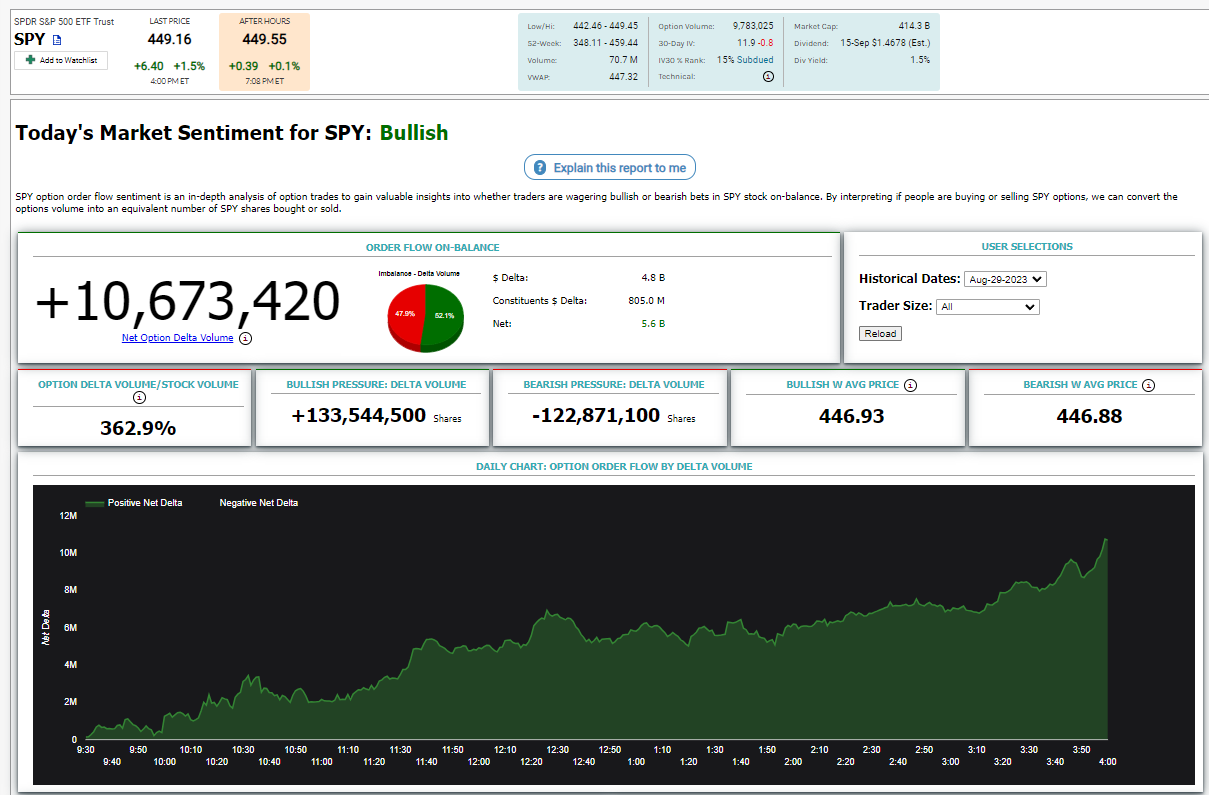Screen dimensions: 1209x795
Task: Click the Order Flow On-Balance panel title
Action: pos(432,247)
